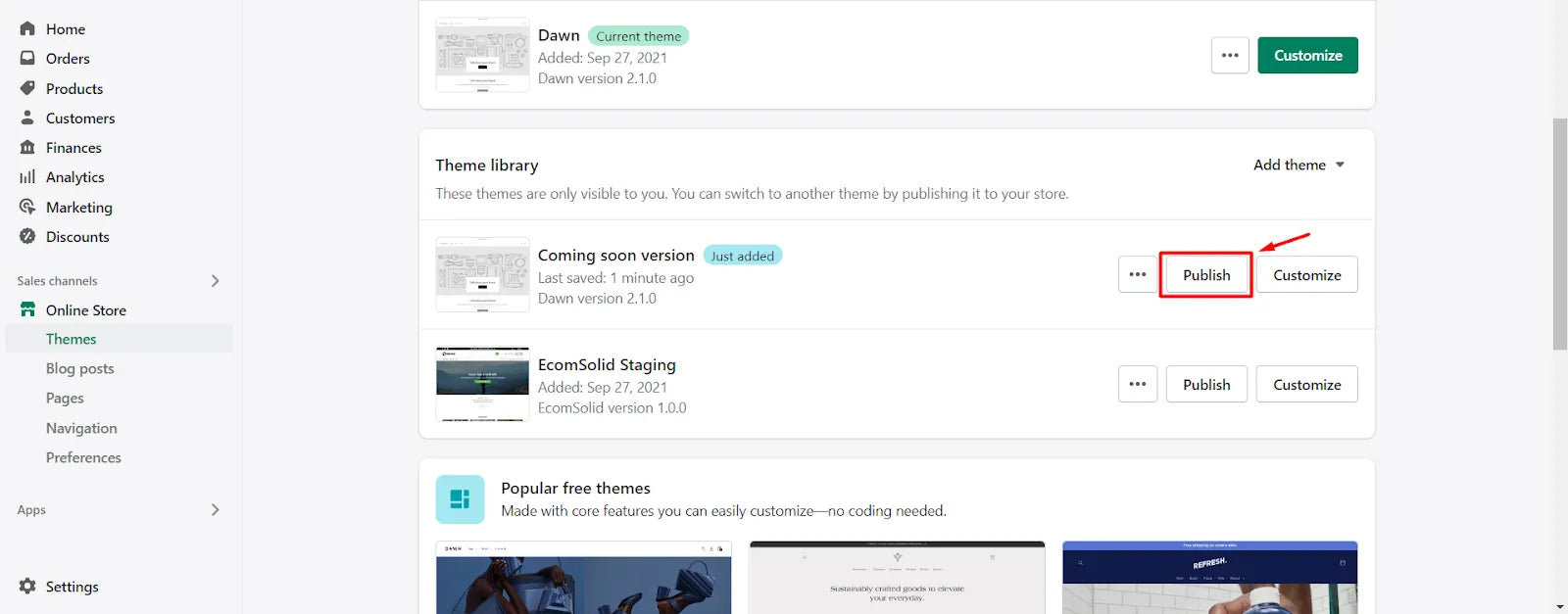Click the Popular free themes heading

[x=575, y=488]
